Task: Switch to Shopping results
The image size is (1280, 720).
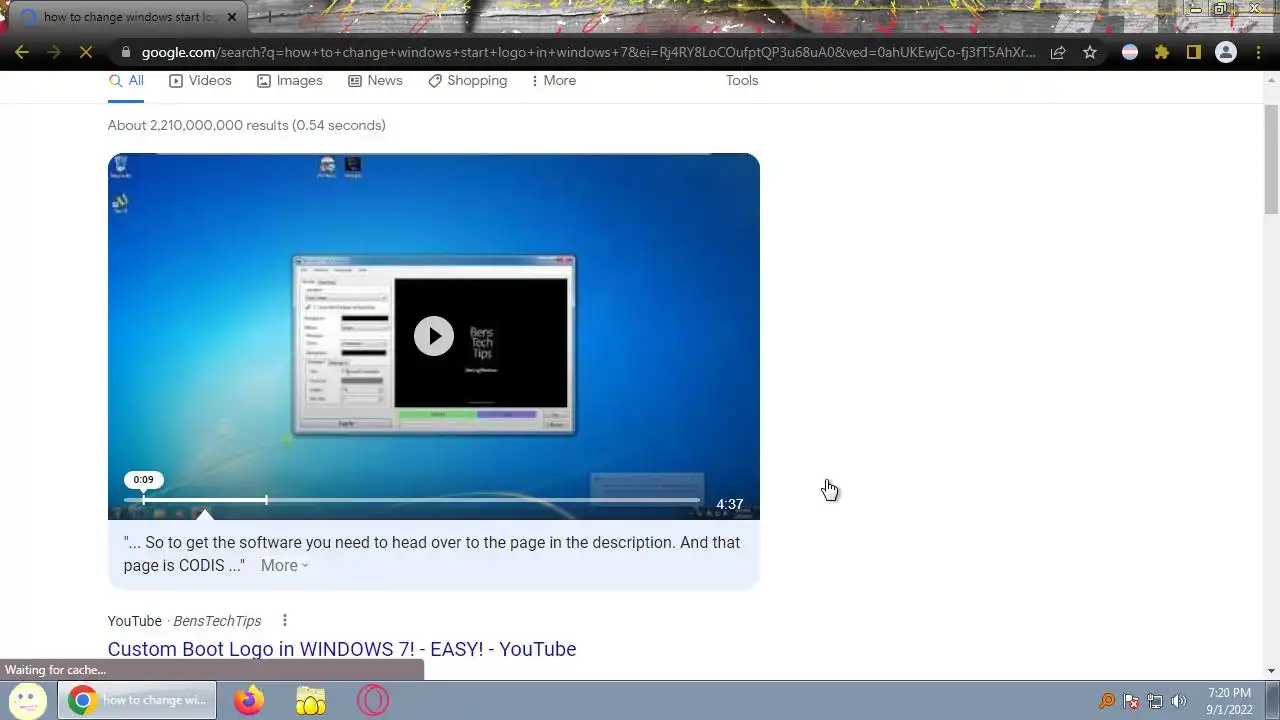Action: click(467, 81)
